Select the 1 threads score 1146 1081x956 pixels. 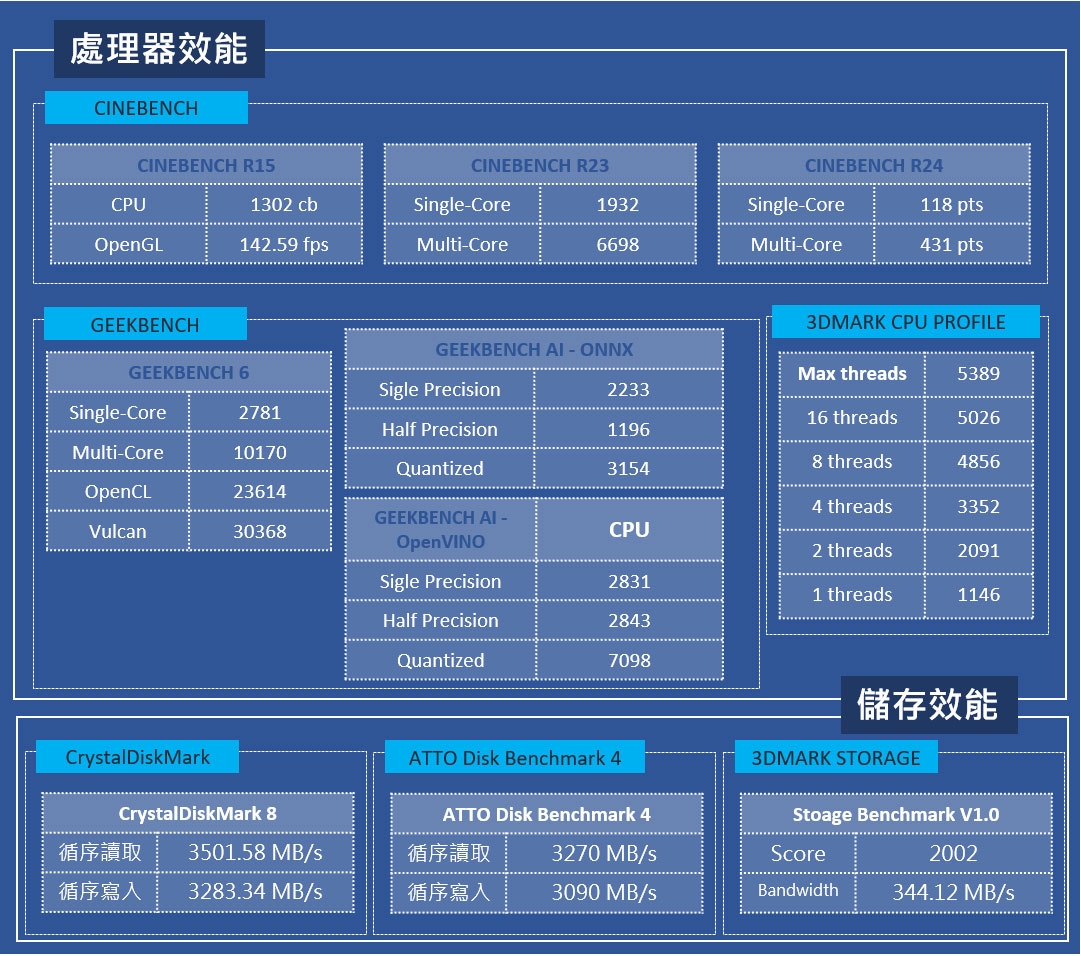click(978, 595)
